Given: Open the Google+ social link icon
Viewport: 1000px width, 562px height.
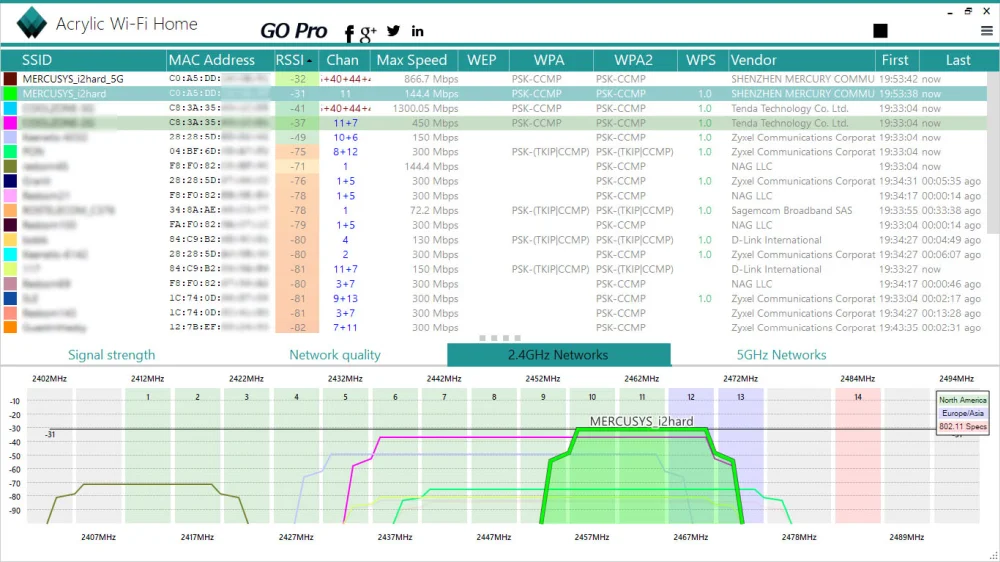Looking at the screenshot, I should coord(368,34).
